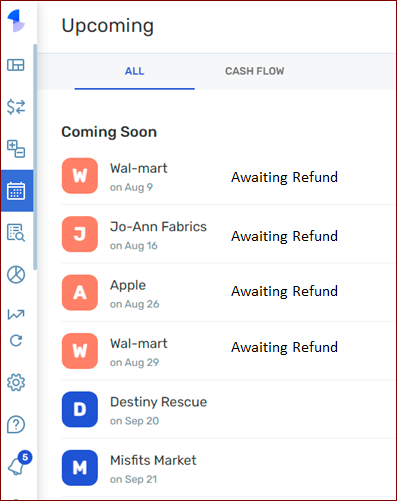Click the A avatar for Apple
397x501 pixels.
coord(80,292)
